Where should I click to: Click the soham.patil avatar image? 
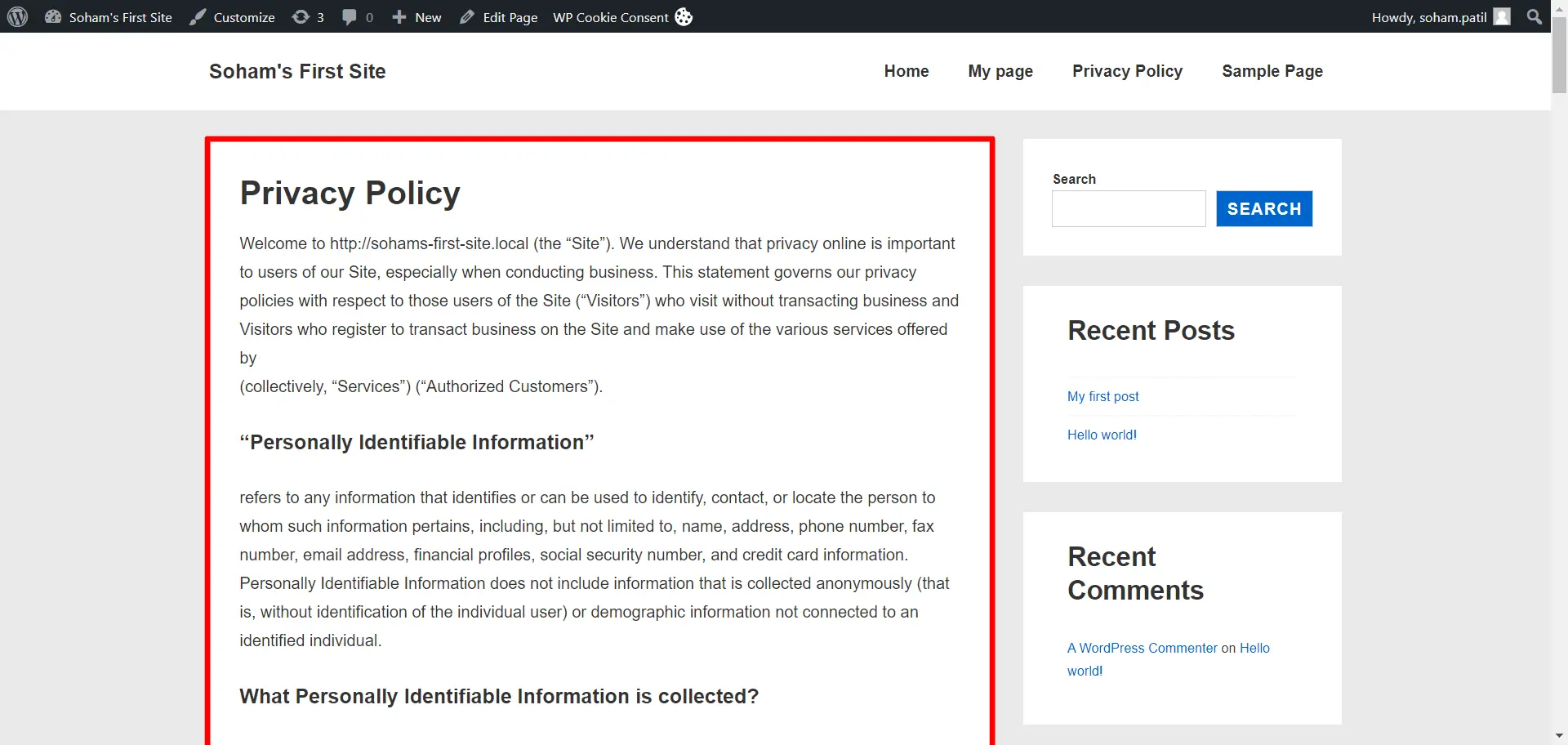coord(1501,16)
